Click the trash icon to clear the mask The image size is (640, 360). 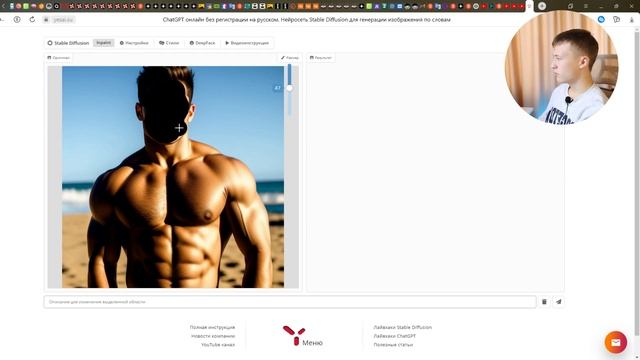tap(544, 302)
